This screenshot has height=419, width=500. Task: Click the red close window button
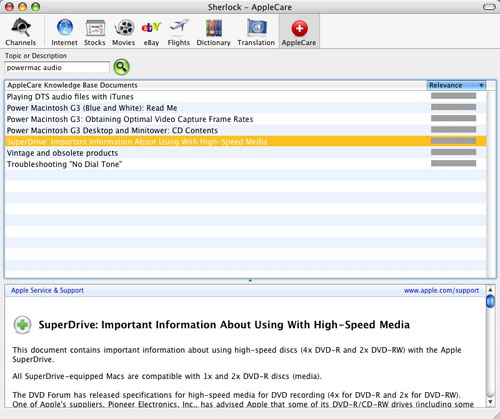pyautogui.click(x=9, y=7)
